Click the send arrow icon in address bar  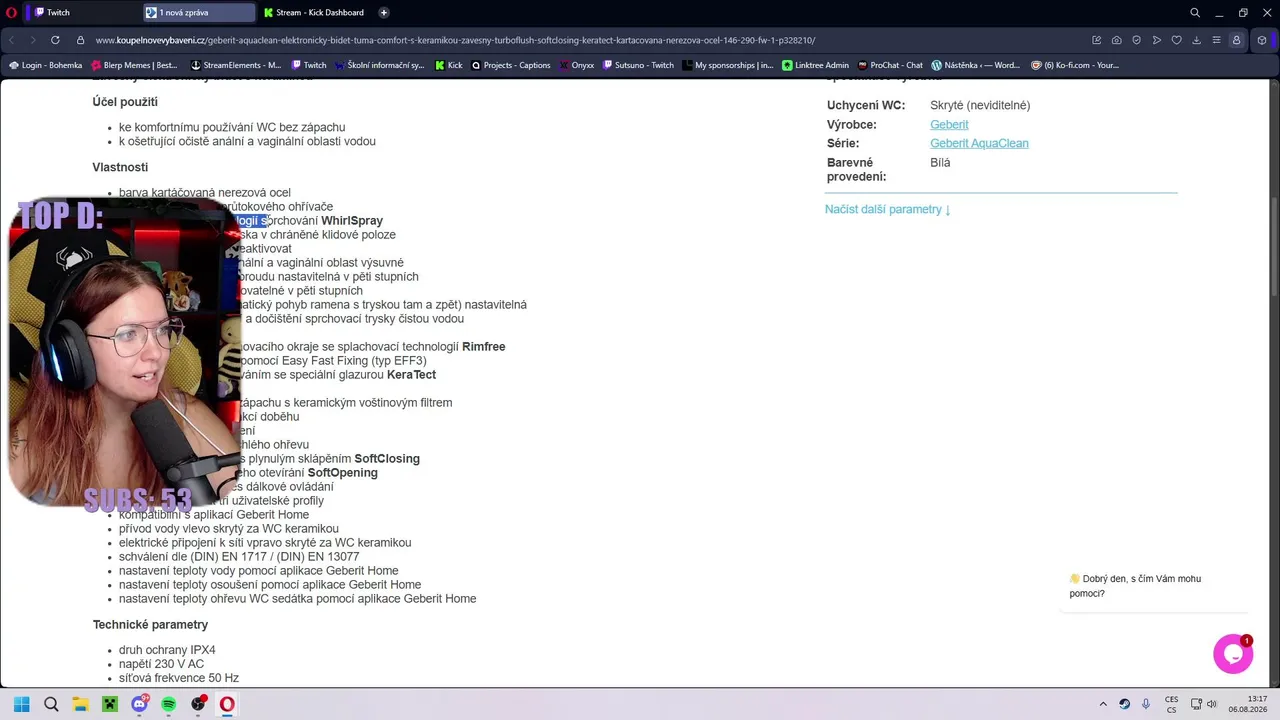pos(1157,40)
